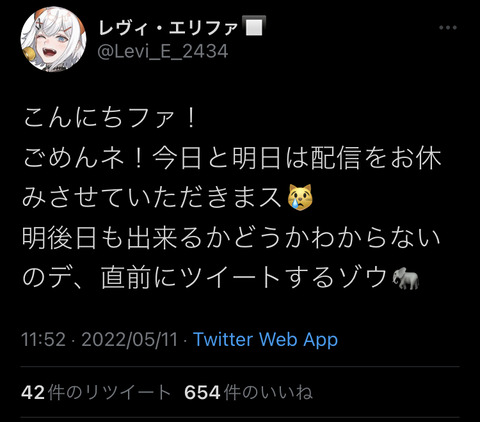Viewport: 480px width, 422px height.
Task: View the 42件のリツイート list
Action: [96, 392]
